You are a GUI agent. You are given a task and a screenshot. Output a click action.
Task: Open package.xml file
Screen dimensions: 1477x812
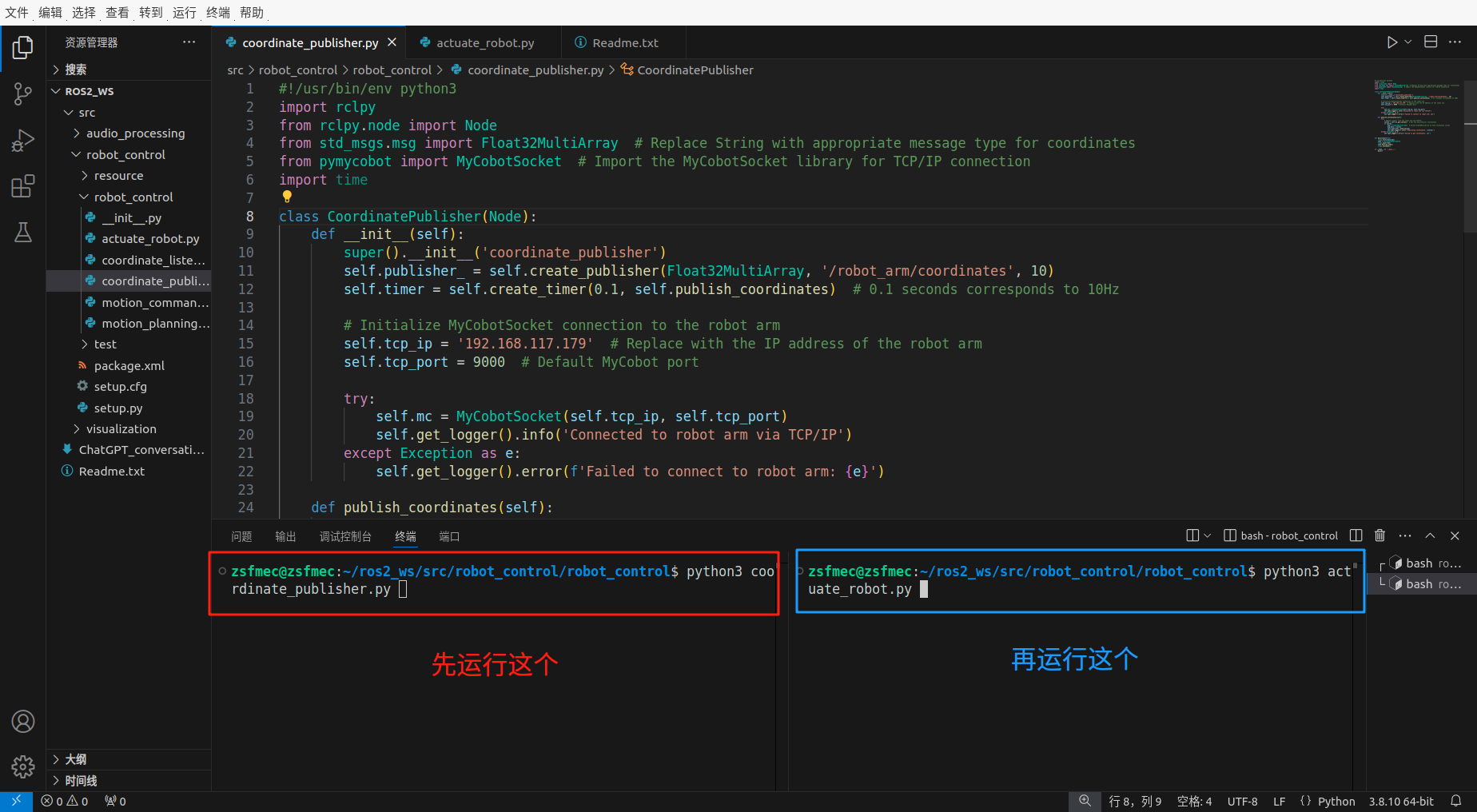pyautogui.click(x=129, y=366)
